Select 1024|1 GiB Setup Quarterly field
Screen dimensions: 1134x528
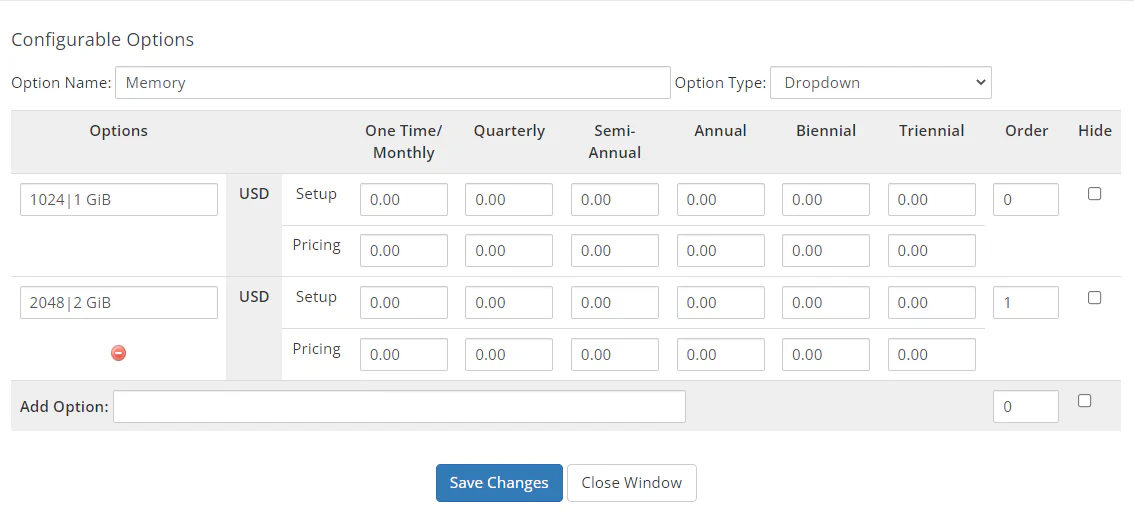point(509,200)
